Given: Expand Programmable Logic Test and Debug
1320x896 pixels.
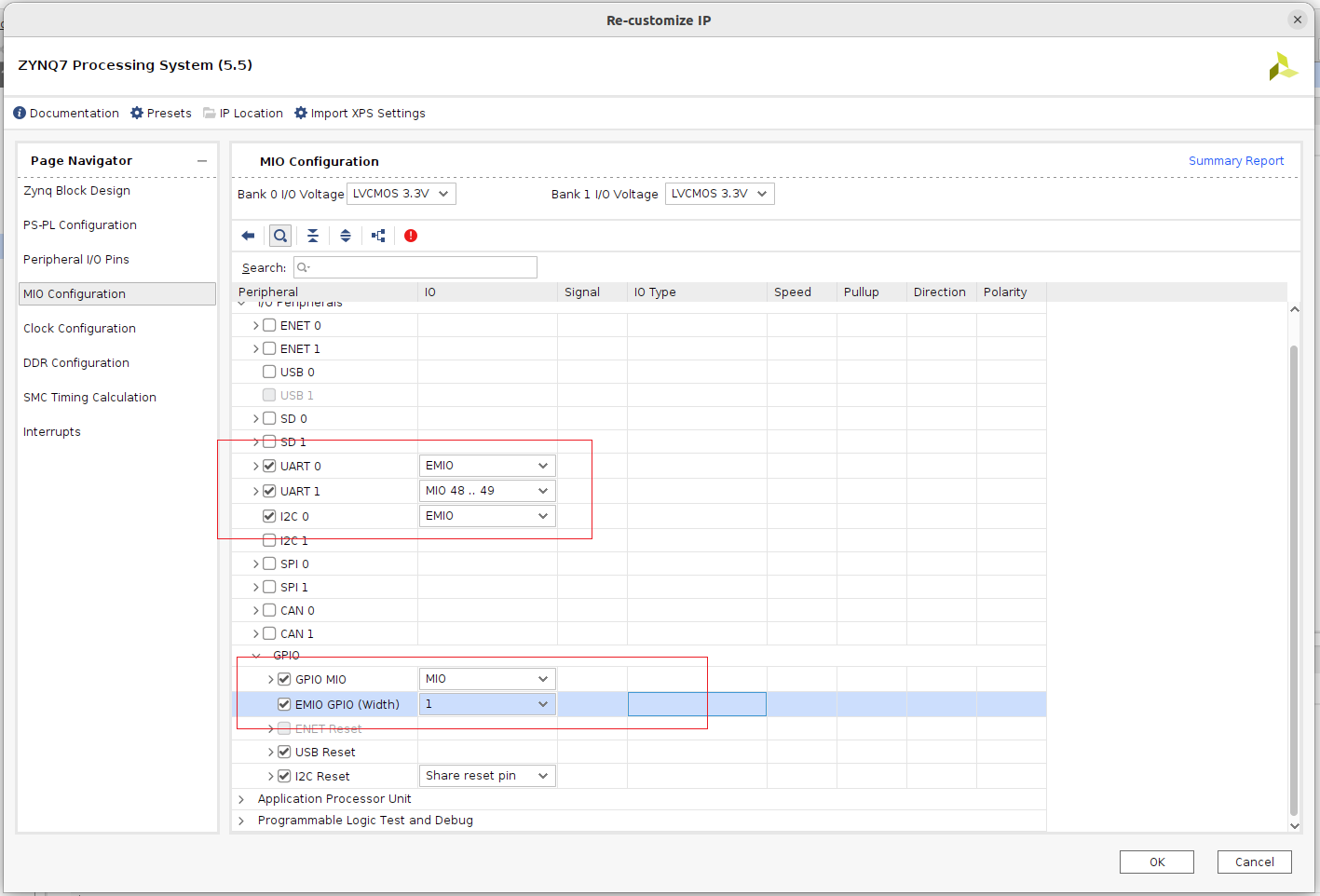Looking at the screenshot, I should click(241, 821).
